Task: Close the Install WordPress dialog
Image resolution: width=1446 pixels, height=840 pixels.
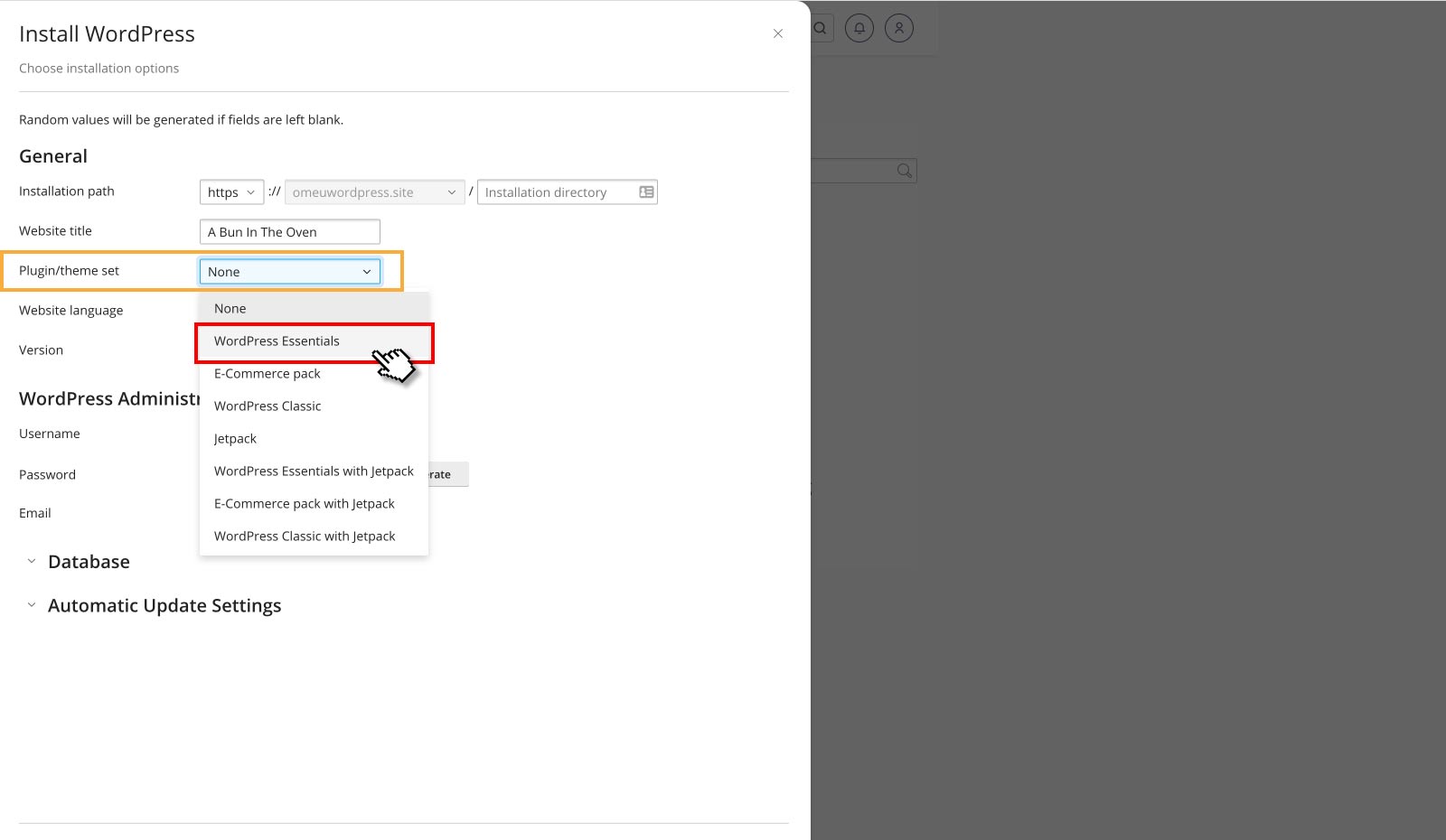Action: 777,33
